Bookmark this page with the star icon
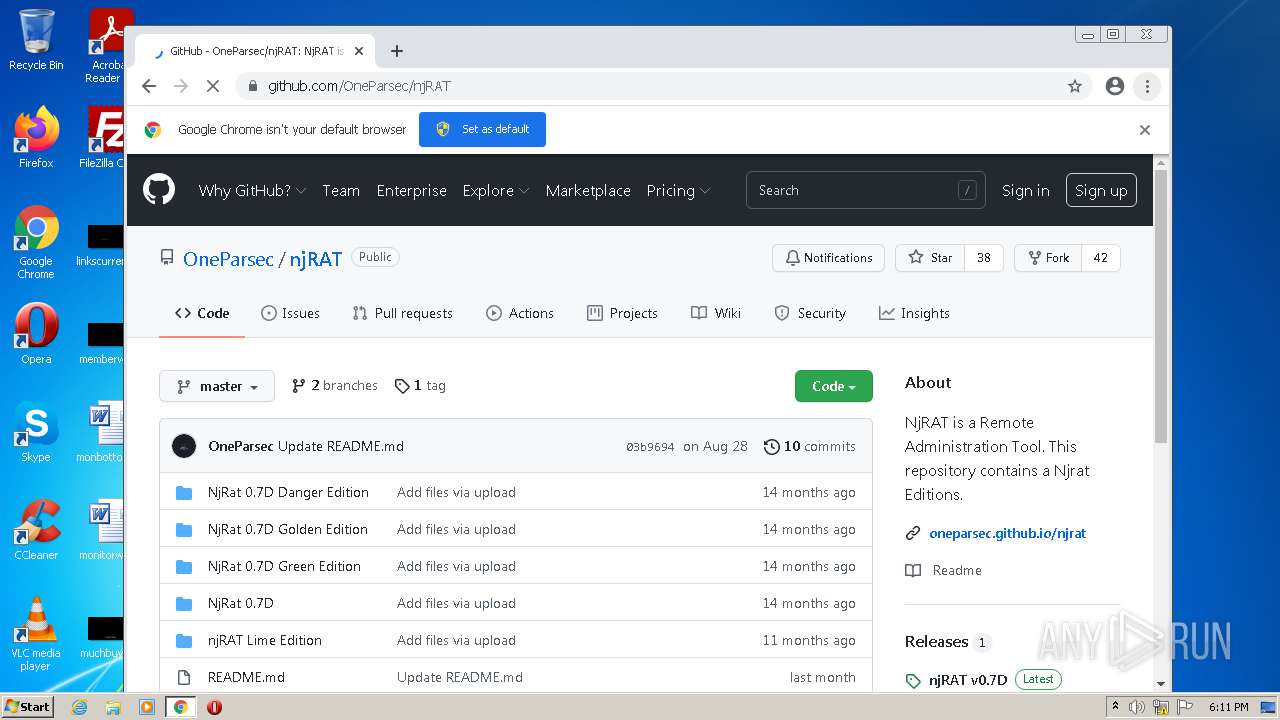The image size is (1280, 720). pyautogui.click(x=1075, y=86)
